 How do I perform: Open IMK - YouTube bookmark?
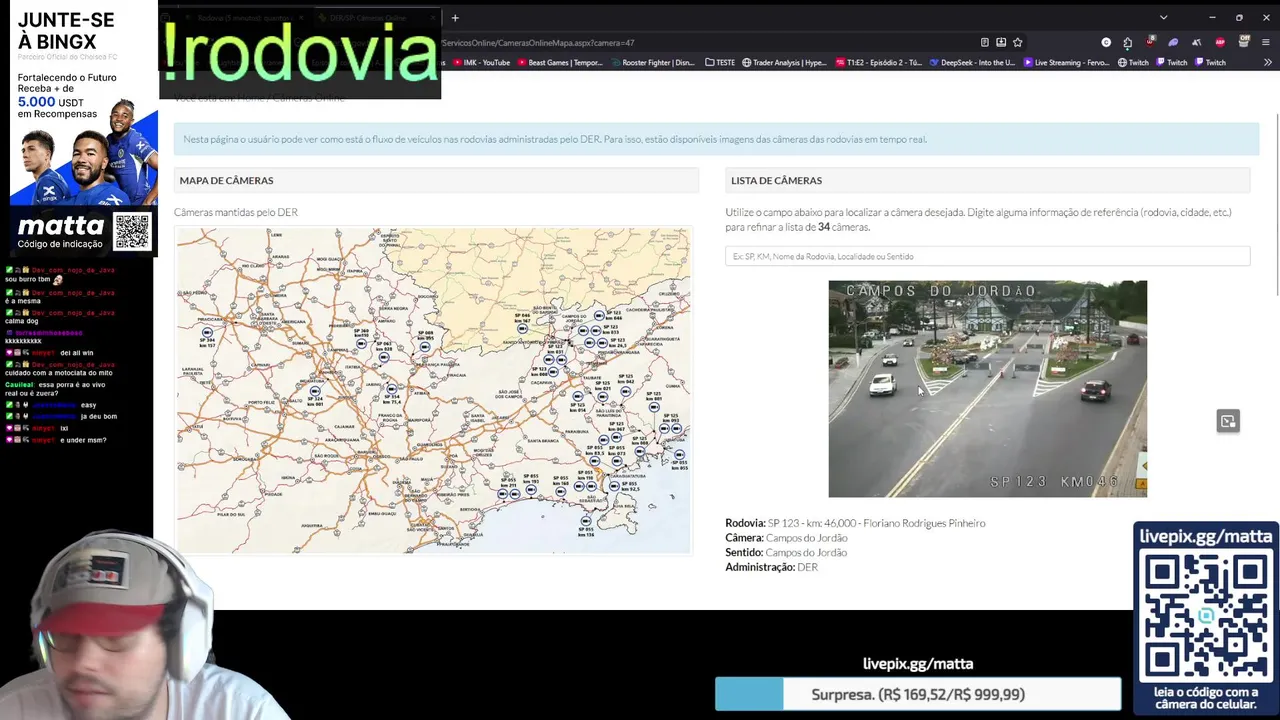coord(481,62)
